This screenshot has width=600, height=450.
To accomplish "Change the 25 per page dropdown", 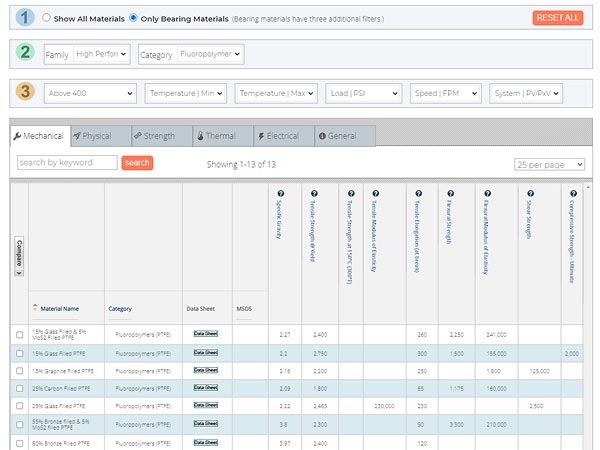I will tap(549, 165).
